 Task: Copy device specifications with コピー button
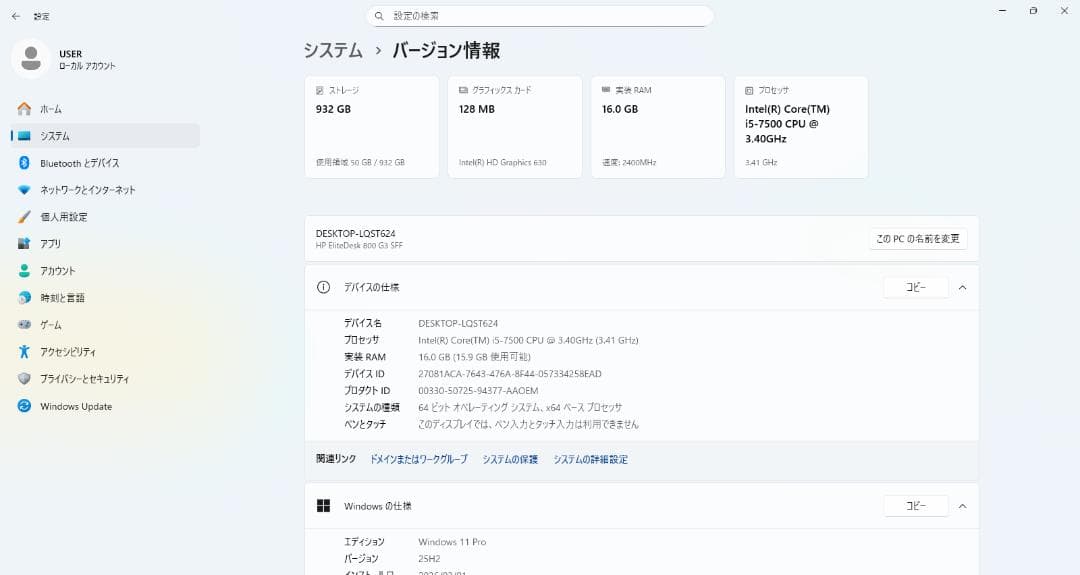[x=915, y=287]
